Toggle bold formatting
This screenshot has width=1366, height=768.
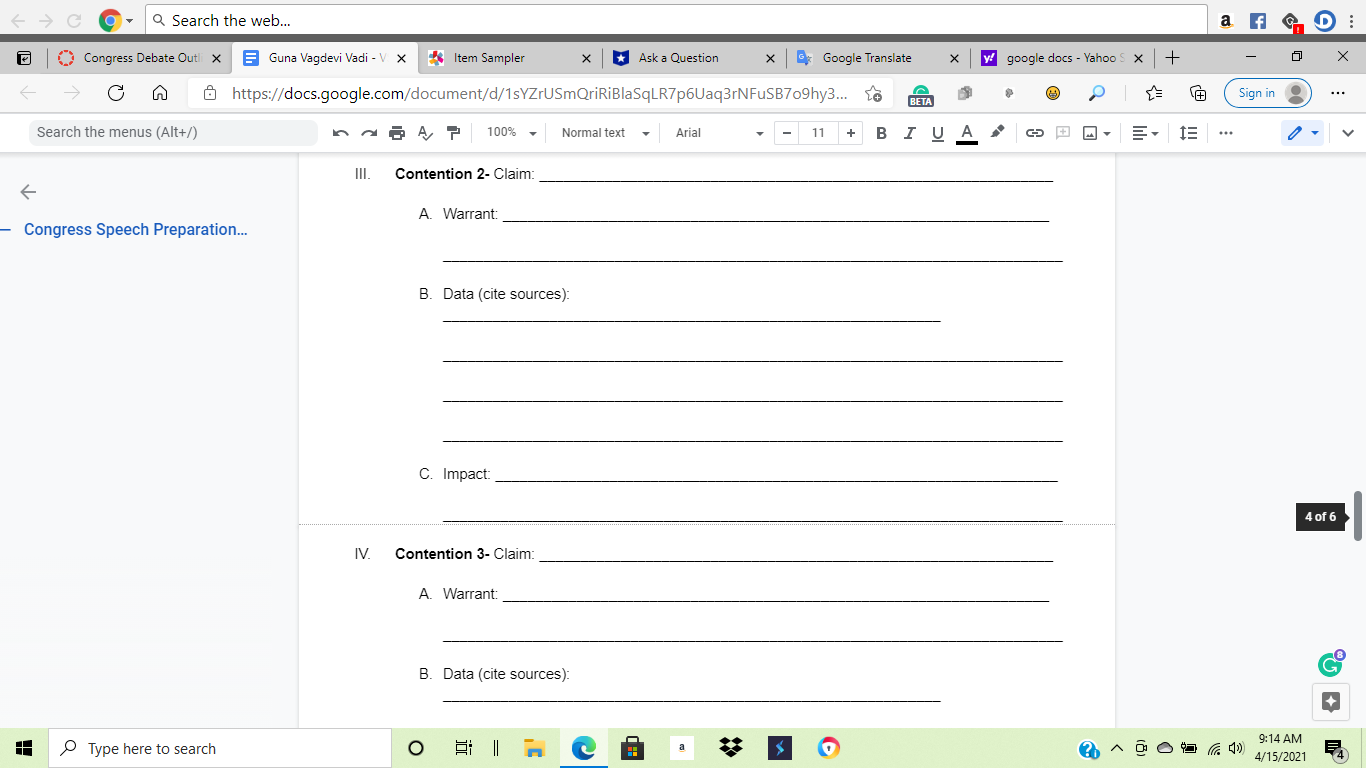pos(881,132)
